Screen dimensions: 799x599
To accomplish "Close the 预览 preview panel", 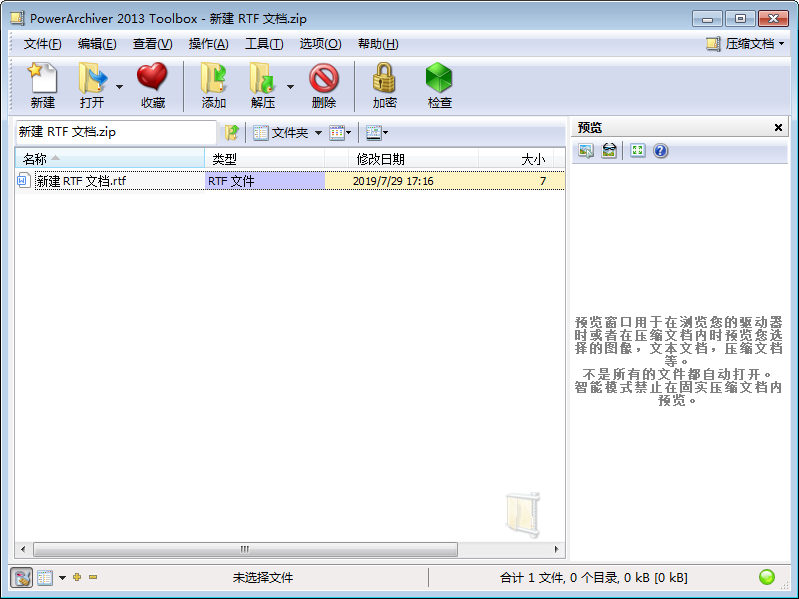I will pos(778,127).
